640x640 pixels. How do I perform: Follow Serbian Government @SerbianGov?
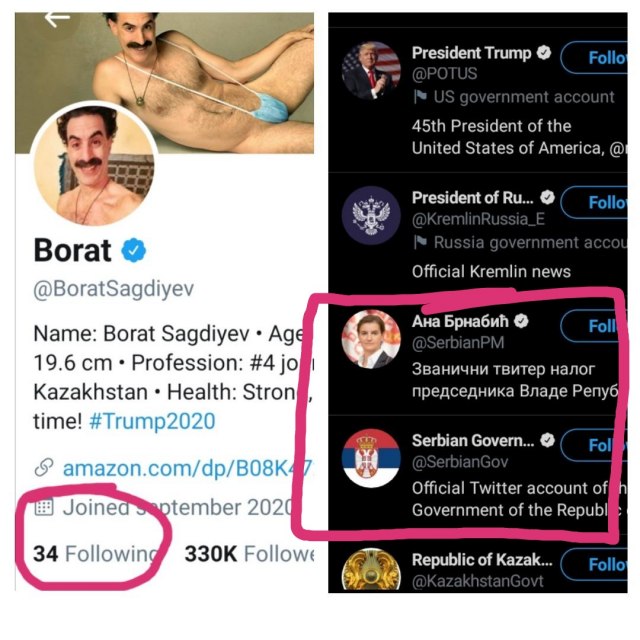pos(598,444)
